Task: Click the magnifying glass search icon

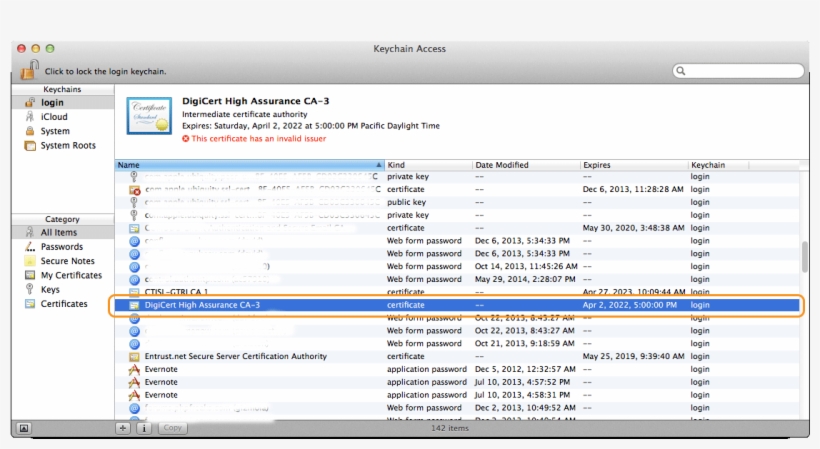Action: [680, 71]
